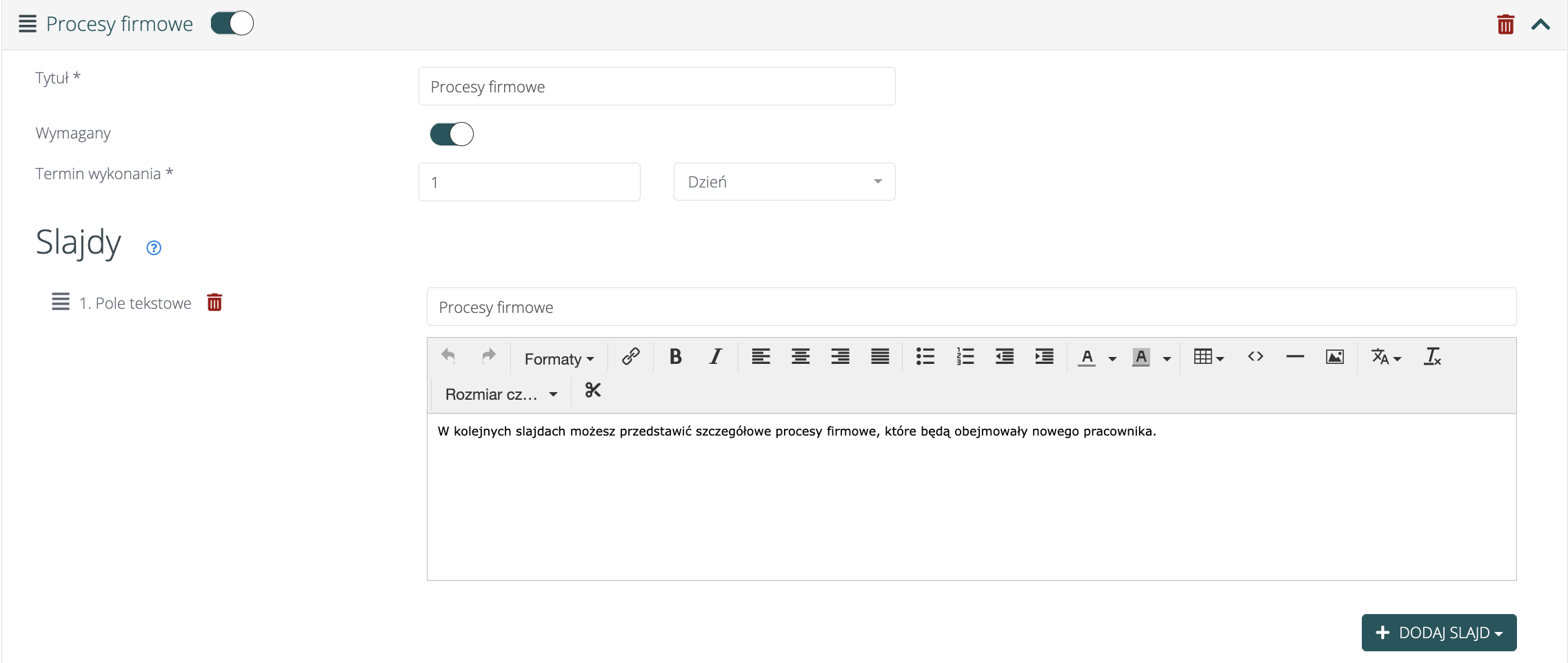Click the Tytuł input field

[656, 86]
